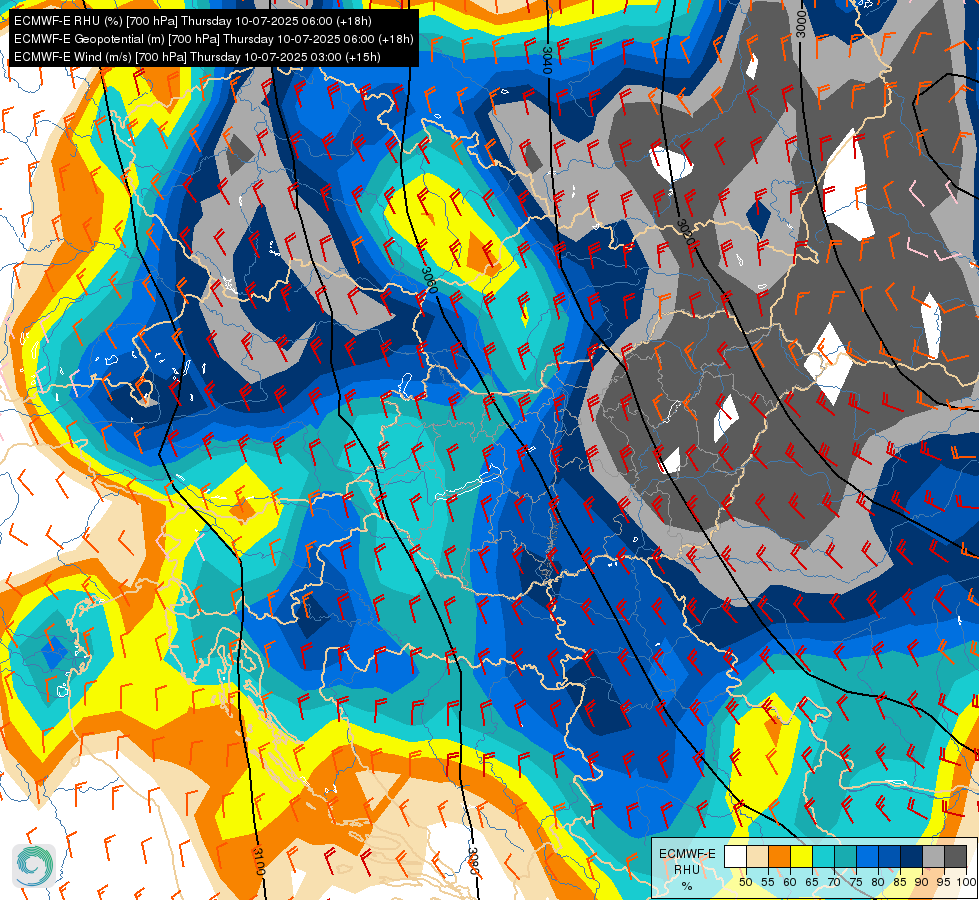Click the legend tick value 85

(x=900, y=883)
